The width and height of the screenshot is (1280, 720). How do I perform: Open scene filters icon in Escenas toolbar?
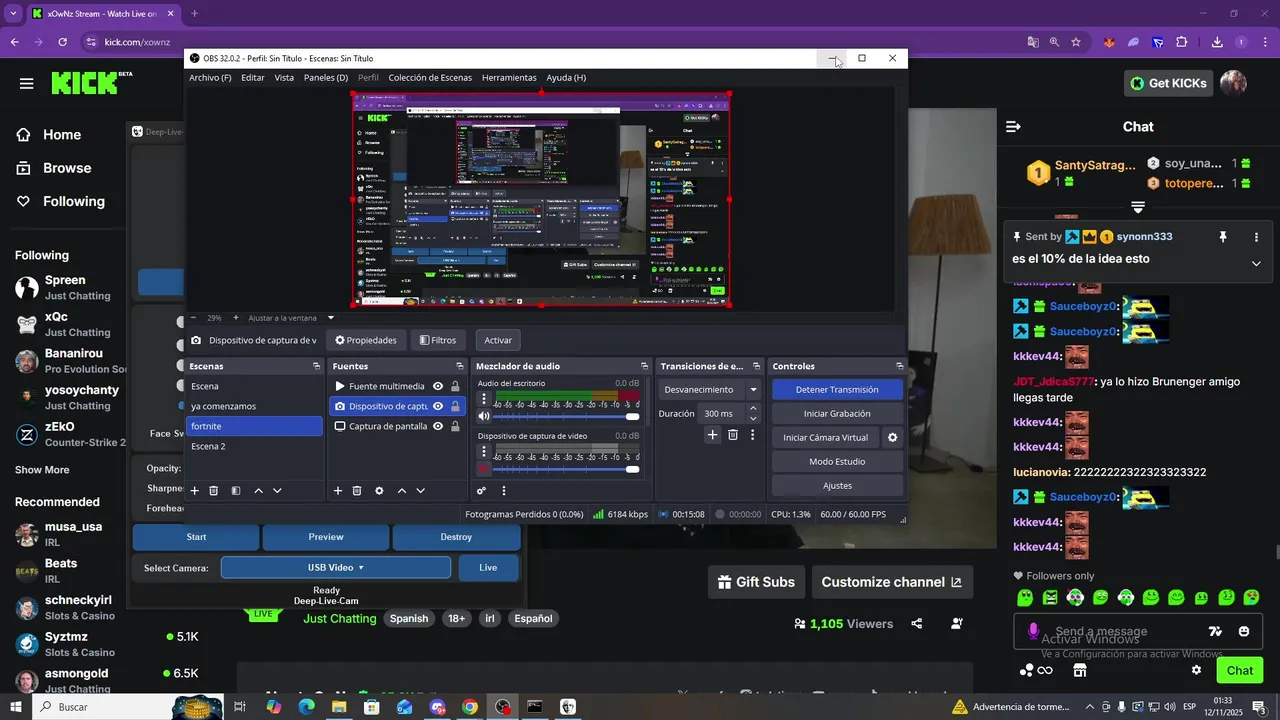[236, 491]
